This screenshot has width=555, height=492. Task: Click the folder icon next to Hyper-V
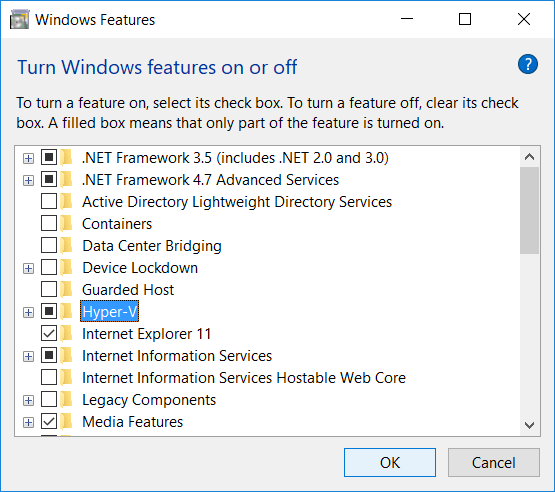coord(66,311)
